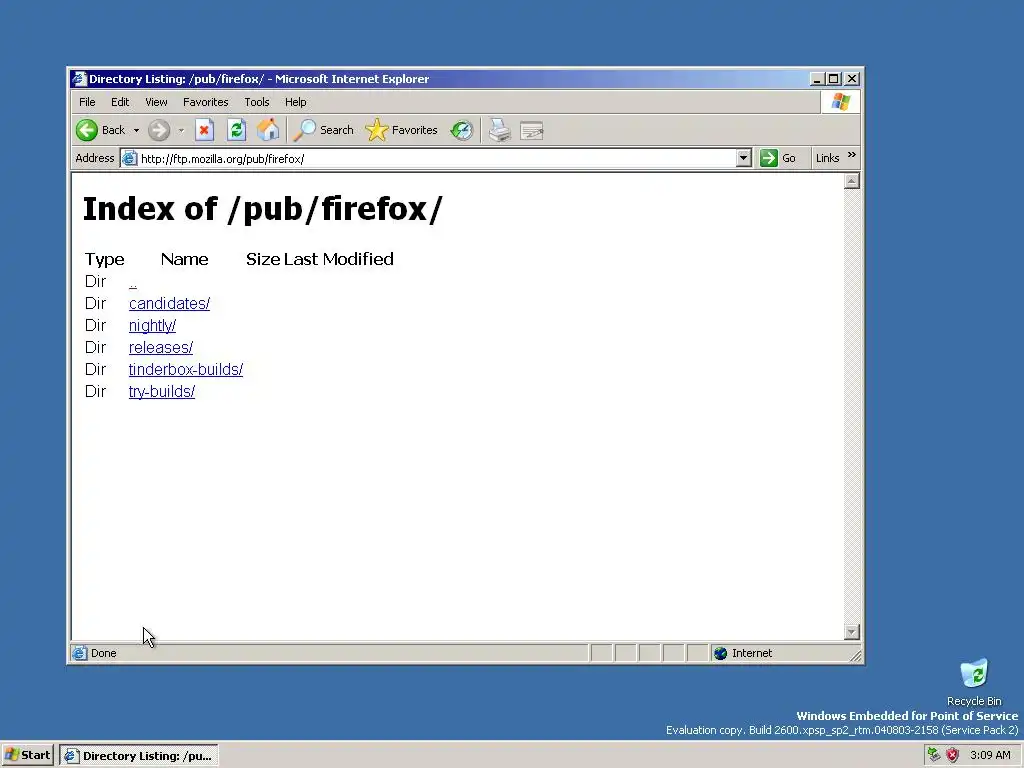Open the Forward history dropdown arrow
Image resolution: width=1024 pixels, height=768 pixels.
click(181, 131)
